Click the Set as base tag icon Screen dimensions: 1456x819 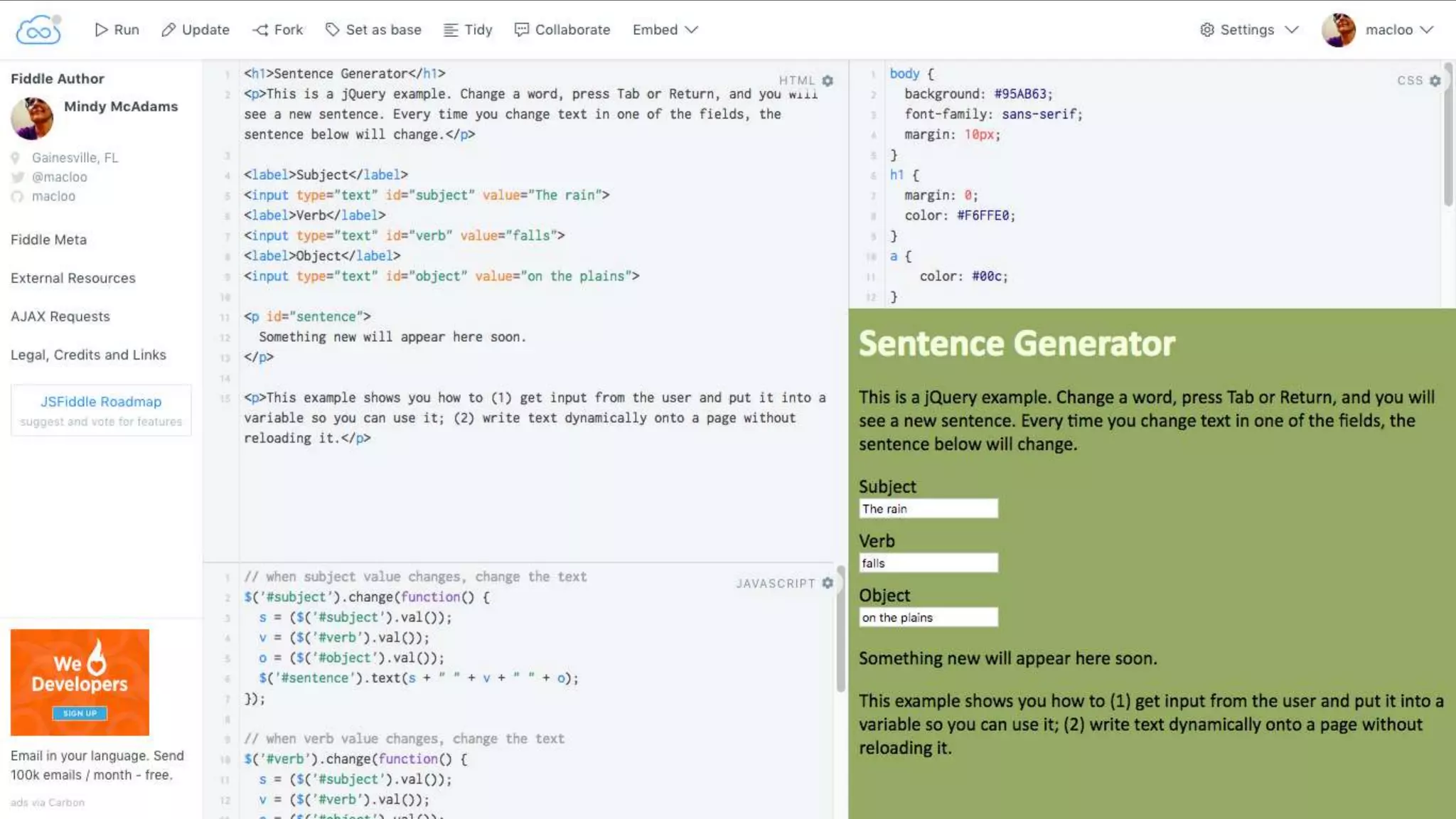pyautogui.click(x=332, y=30)
